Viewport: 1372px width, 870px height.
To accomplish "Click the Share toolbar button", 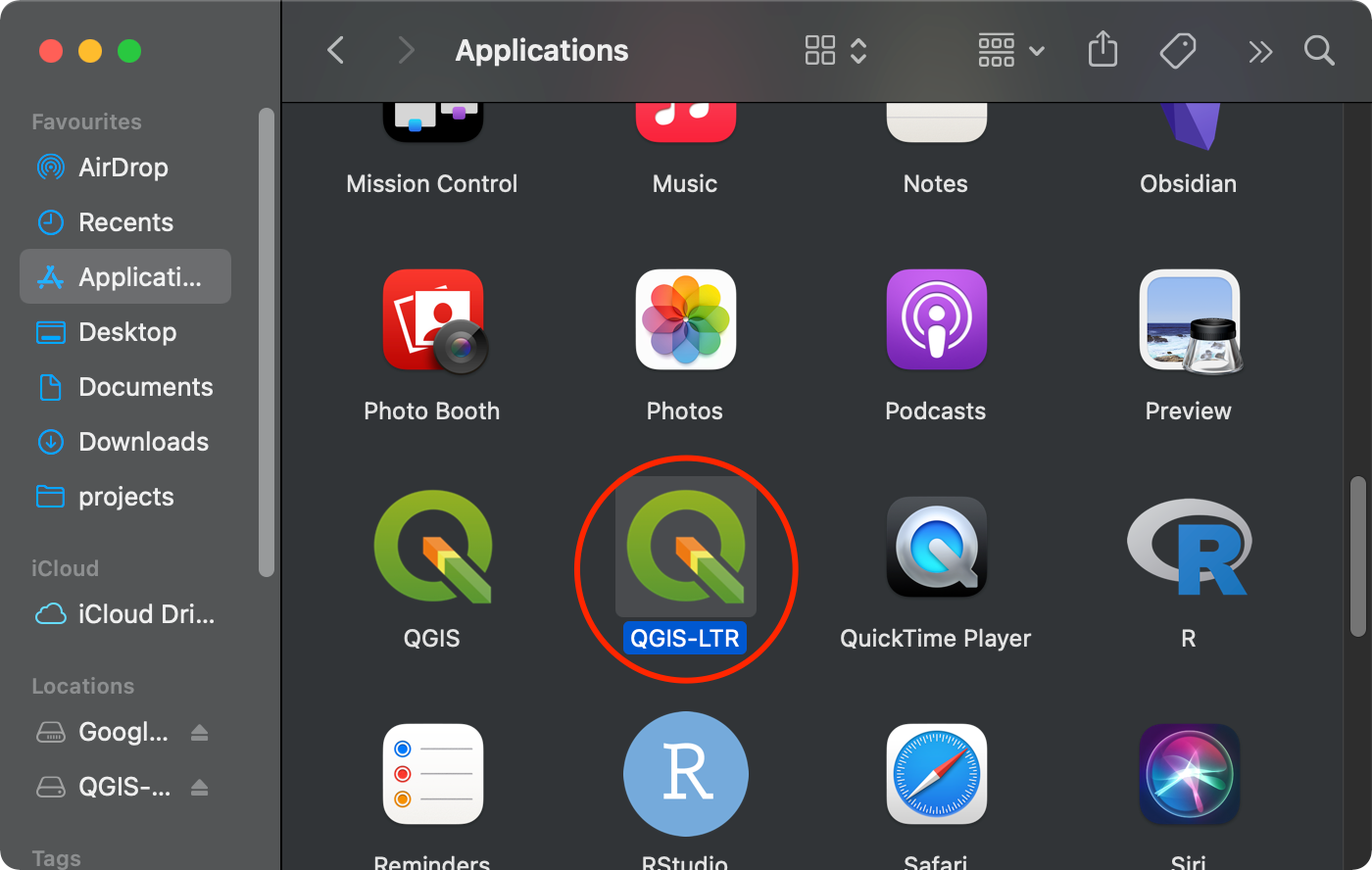I will click(1102, 50).
